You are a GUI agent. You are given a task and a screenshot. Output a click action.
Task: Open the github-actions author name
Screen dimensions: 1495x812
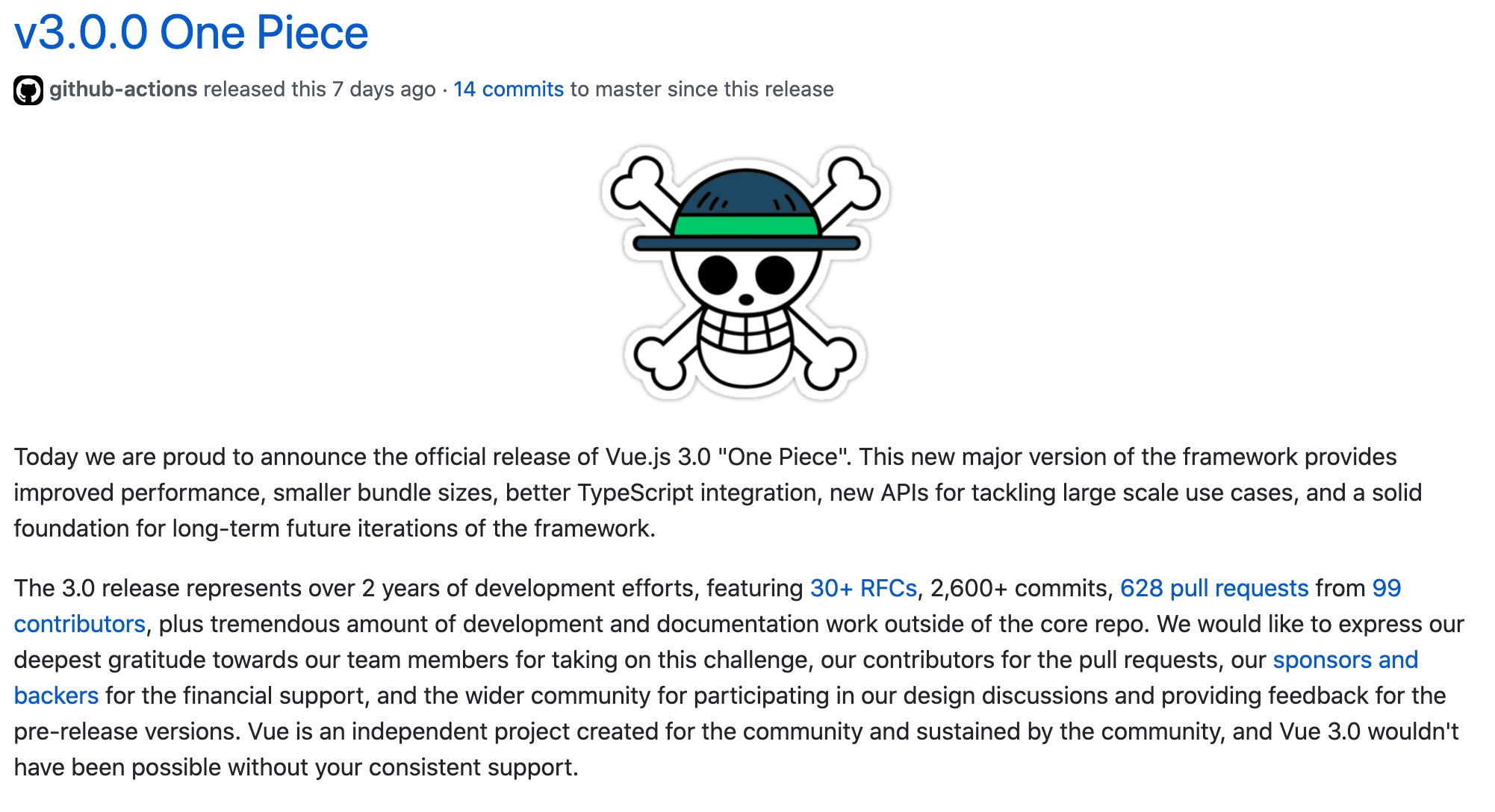pyautogui.click(x=123, y=89)
